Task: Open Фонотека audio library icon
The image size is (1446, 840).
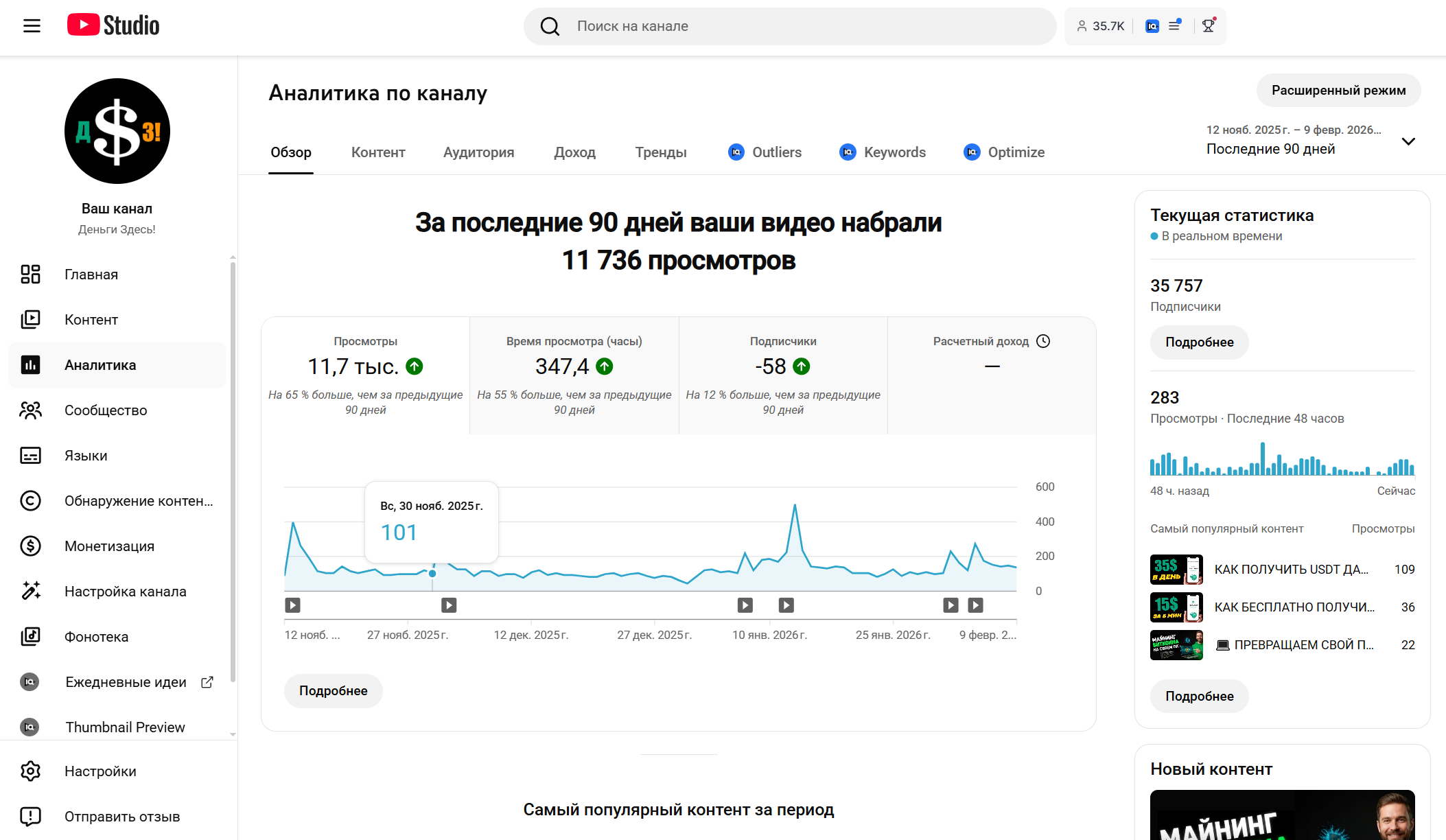Action: 30,637
